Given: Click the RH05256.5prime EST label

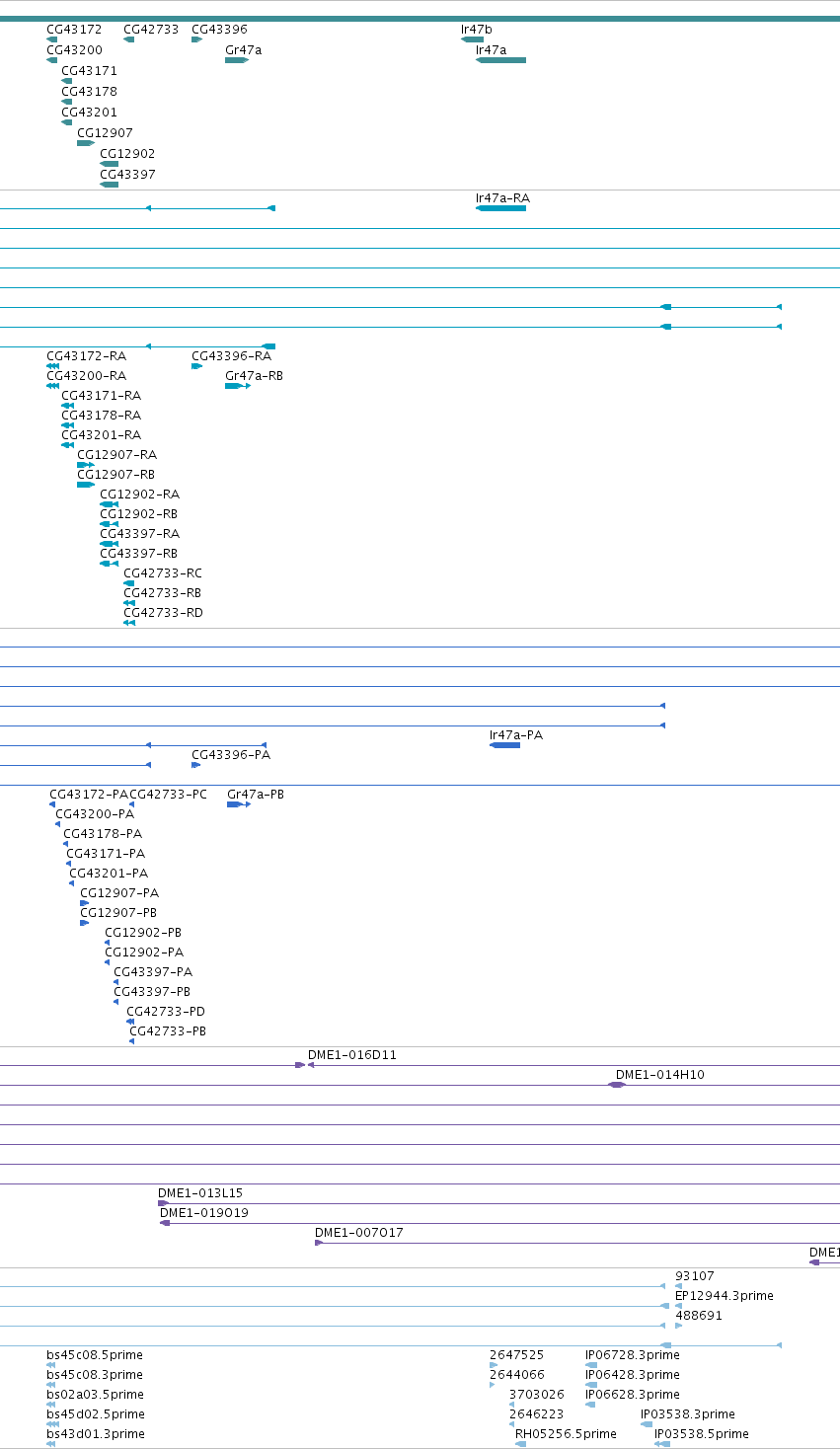Looking at the screenshot, I should 566,1434.
